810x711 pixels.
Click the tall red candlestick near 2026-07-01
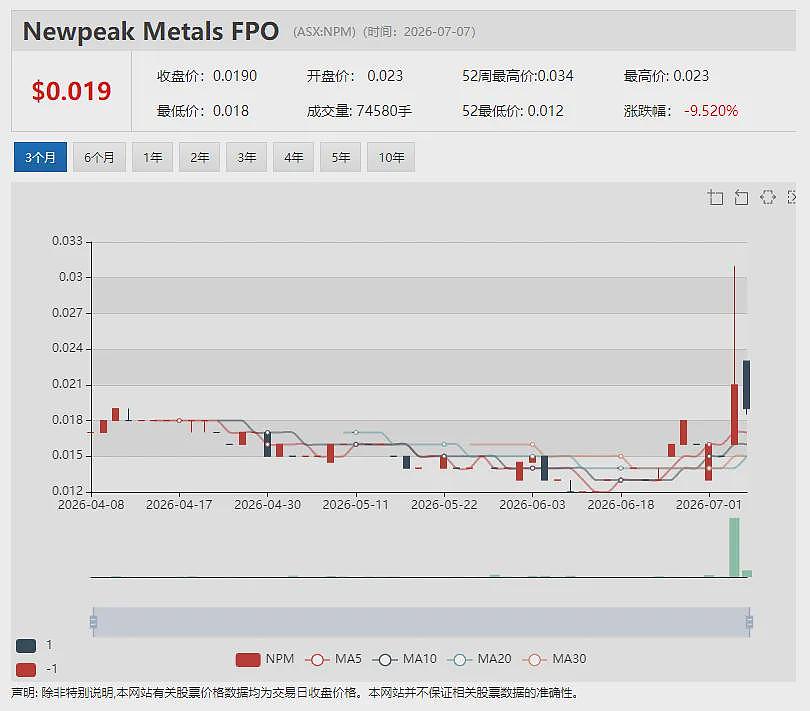click(734, 414)
